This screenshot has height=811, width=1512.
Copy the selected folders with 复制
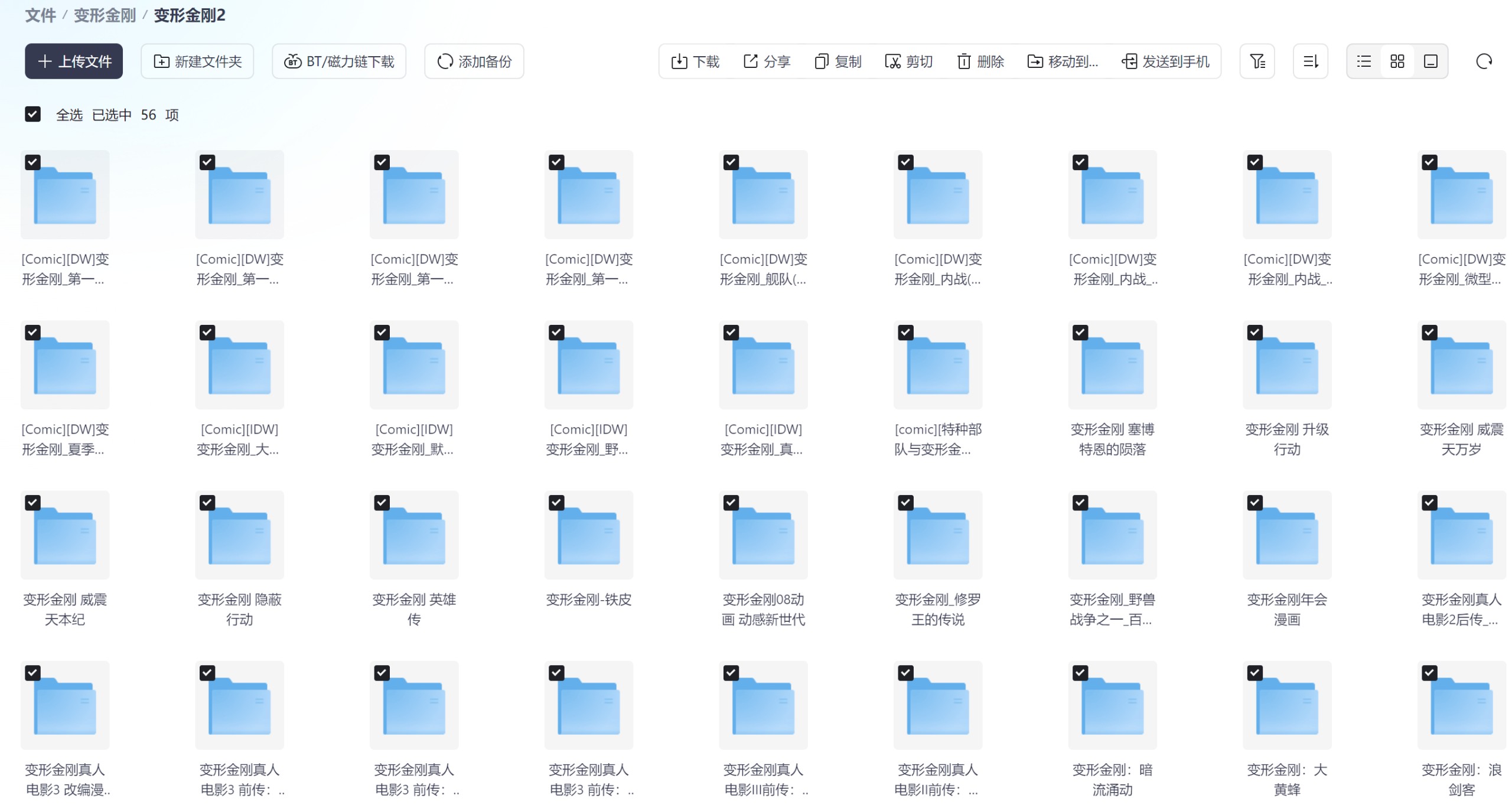pyautogui.click(x=838, y=61)
